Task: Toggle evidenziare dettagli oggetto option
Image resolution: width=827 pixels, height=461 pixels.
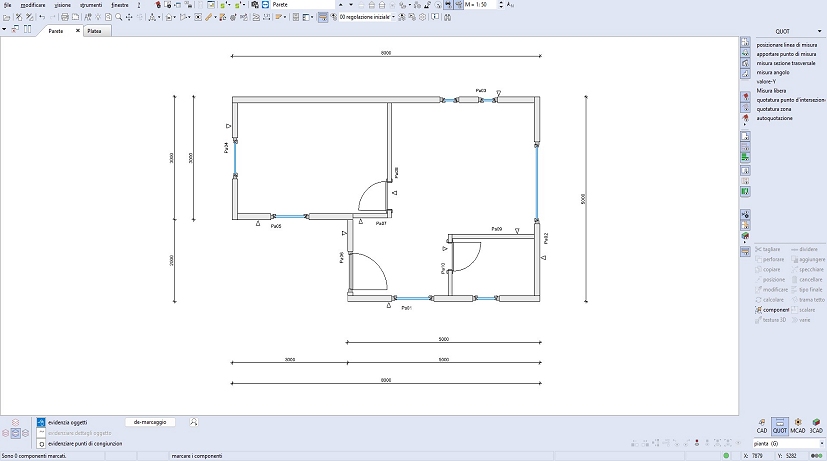Action: (41, 433)
